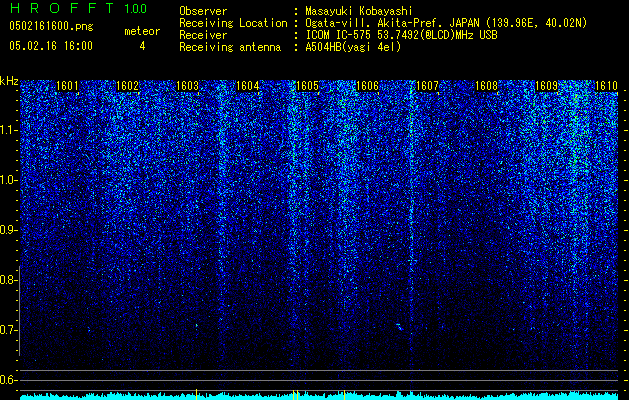Click the gray vertical bar beside the 0.8 kHz label
Screen dimensions: 629x400
[x=19, y=310]
